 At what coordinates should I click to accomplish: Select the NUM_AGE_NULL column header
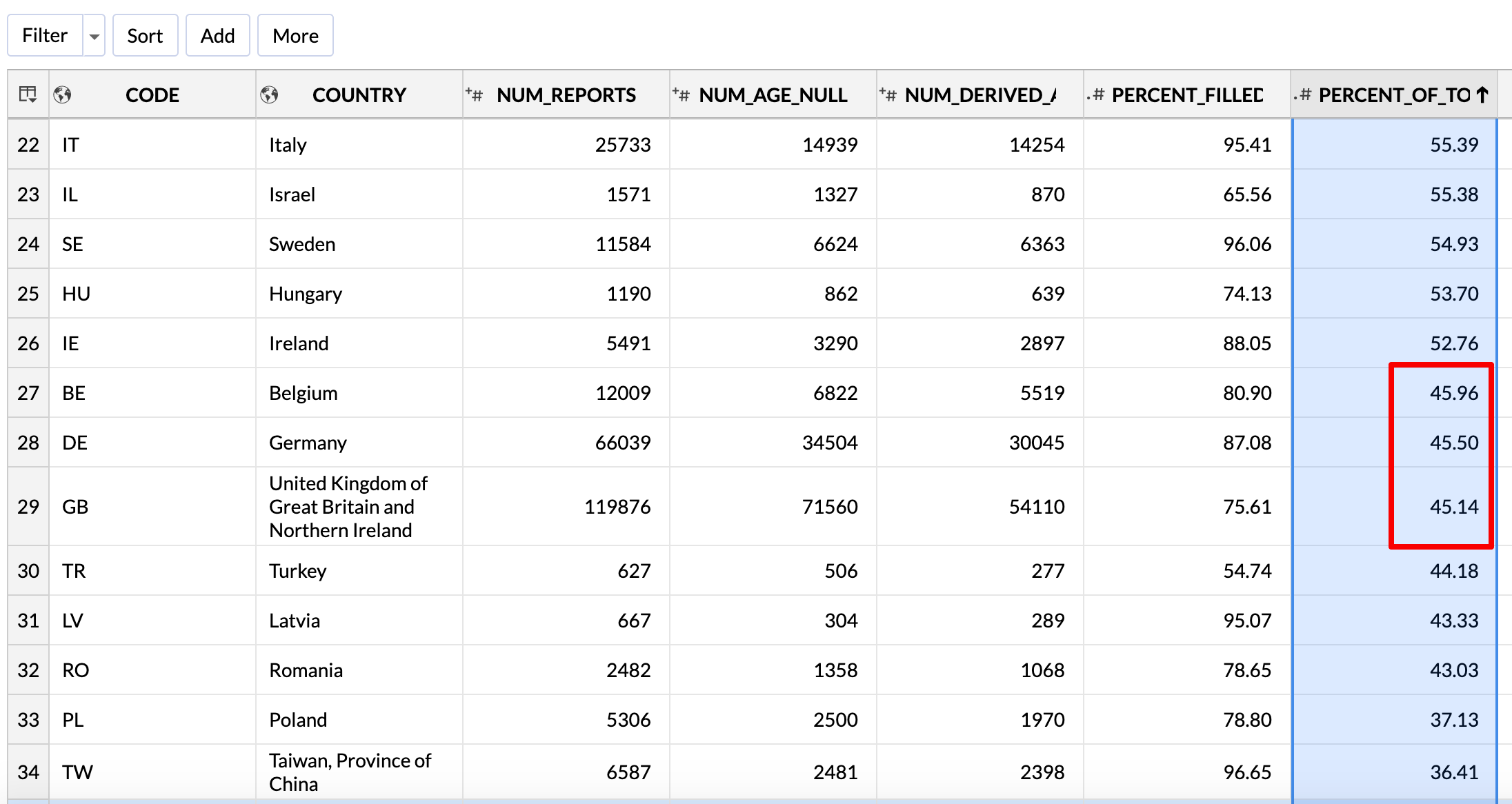coord(773,94)
